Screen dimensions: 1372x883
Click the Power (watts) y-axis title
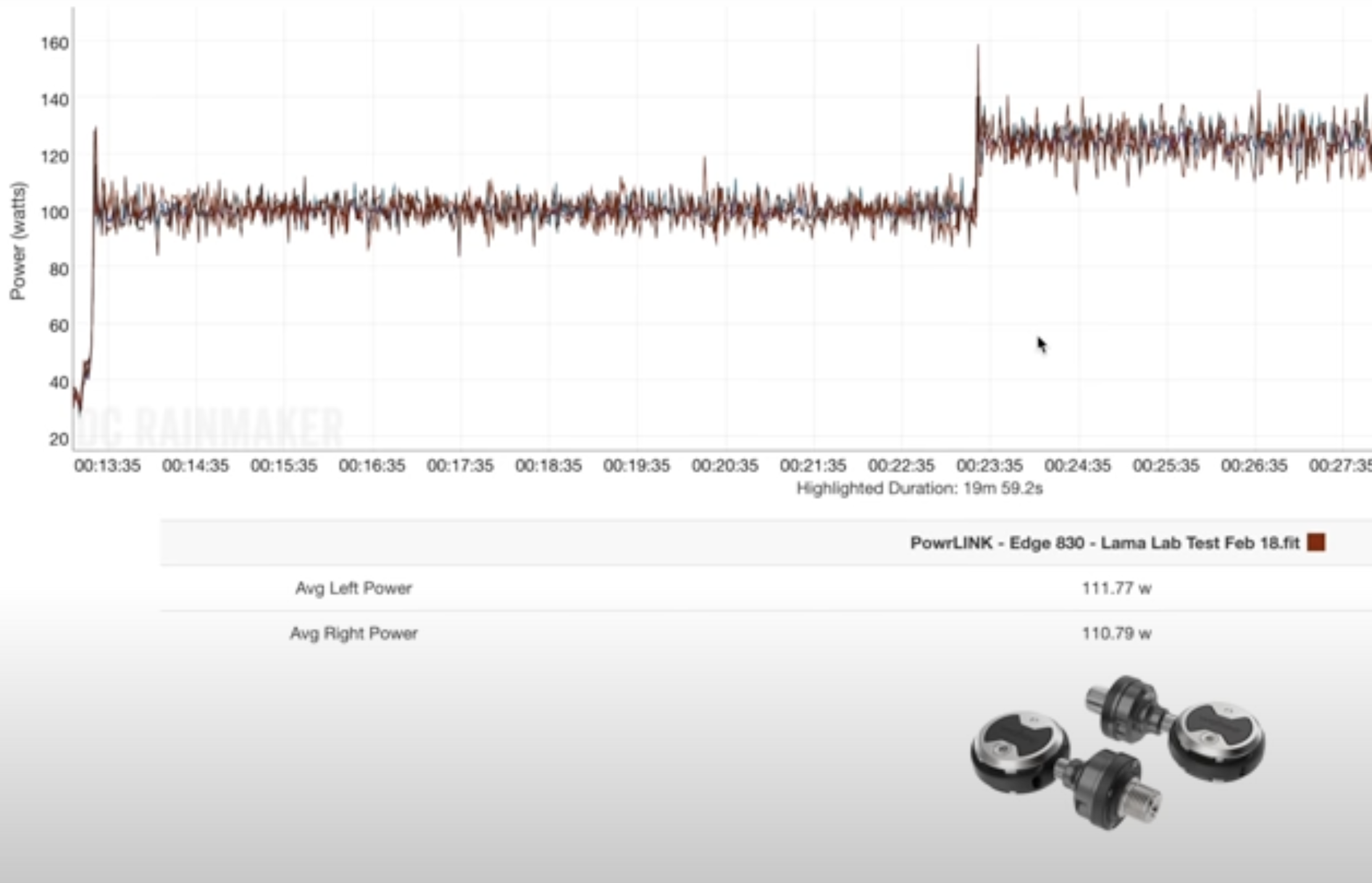18,241
